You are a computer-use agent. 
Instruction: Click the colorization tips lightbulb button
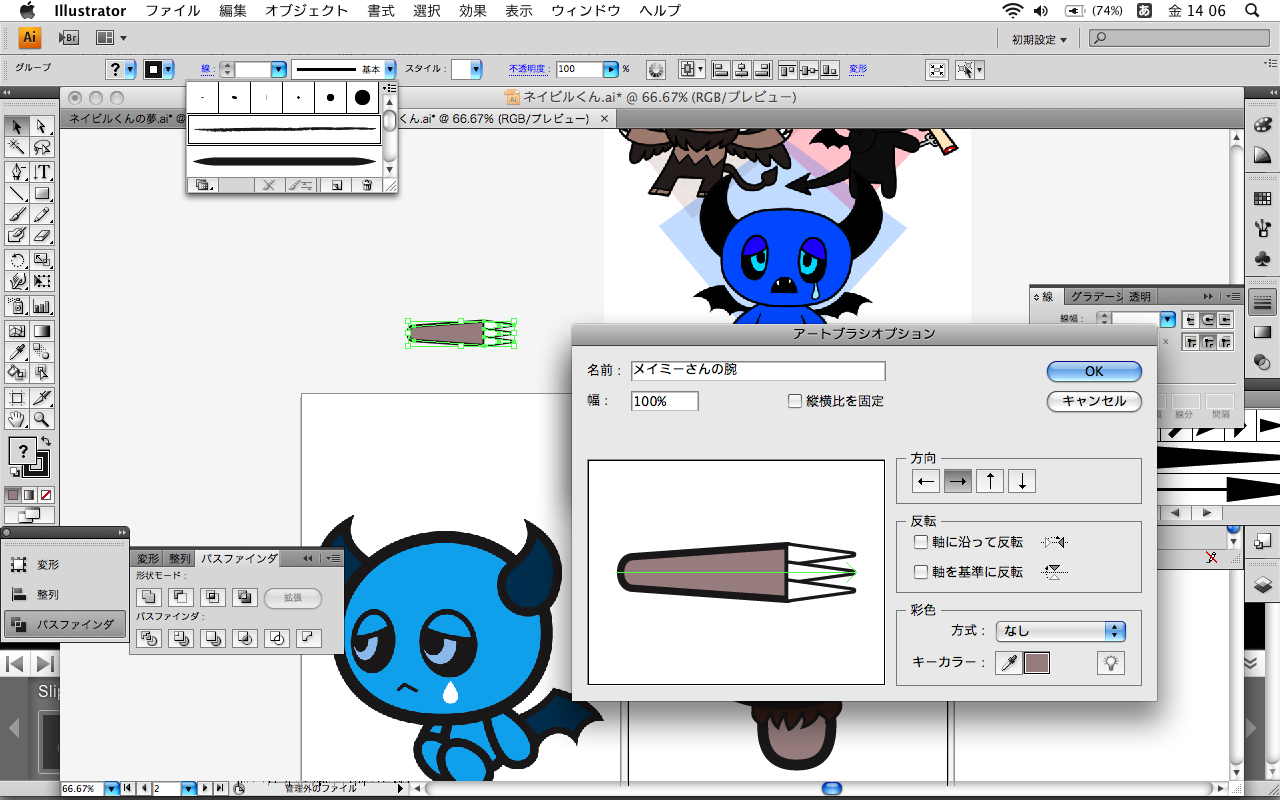pyautogui.click(x=1110, y=662)
